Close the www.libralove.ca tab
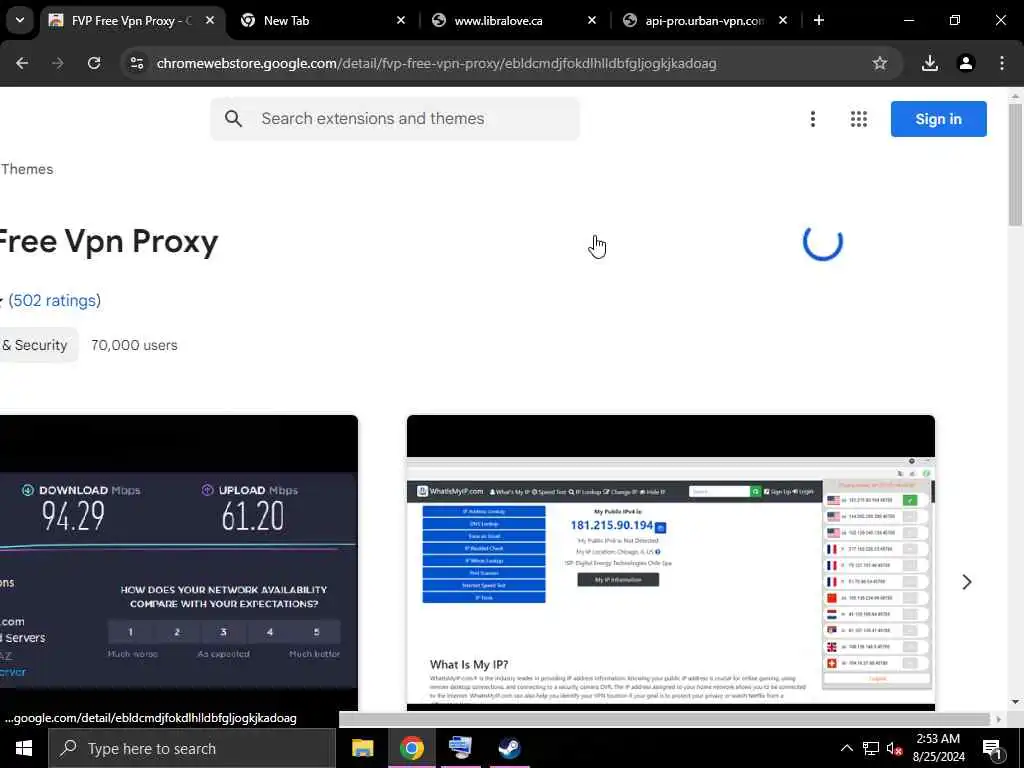Image resolution: width=1024 pixels, height=768 pixels. [592, 21]
